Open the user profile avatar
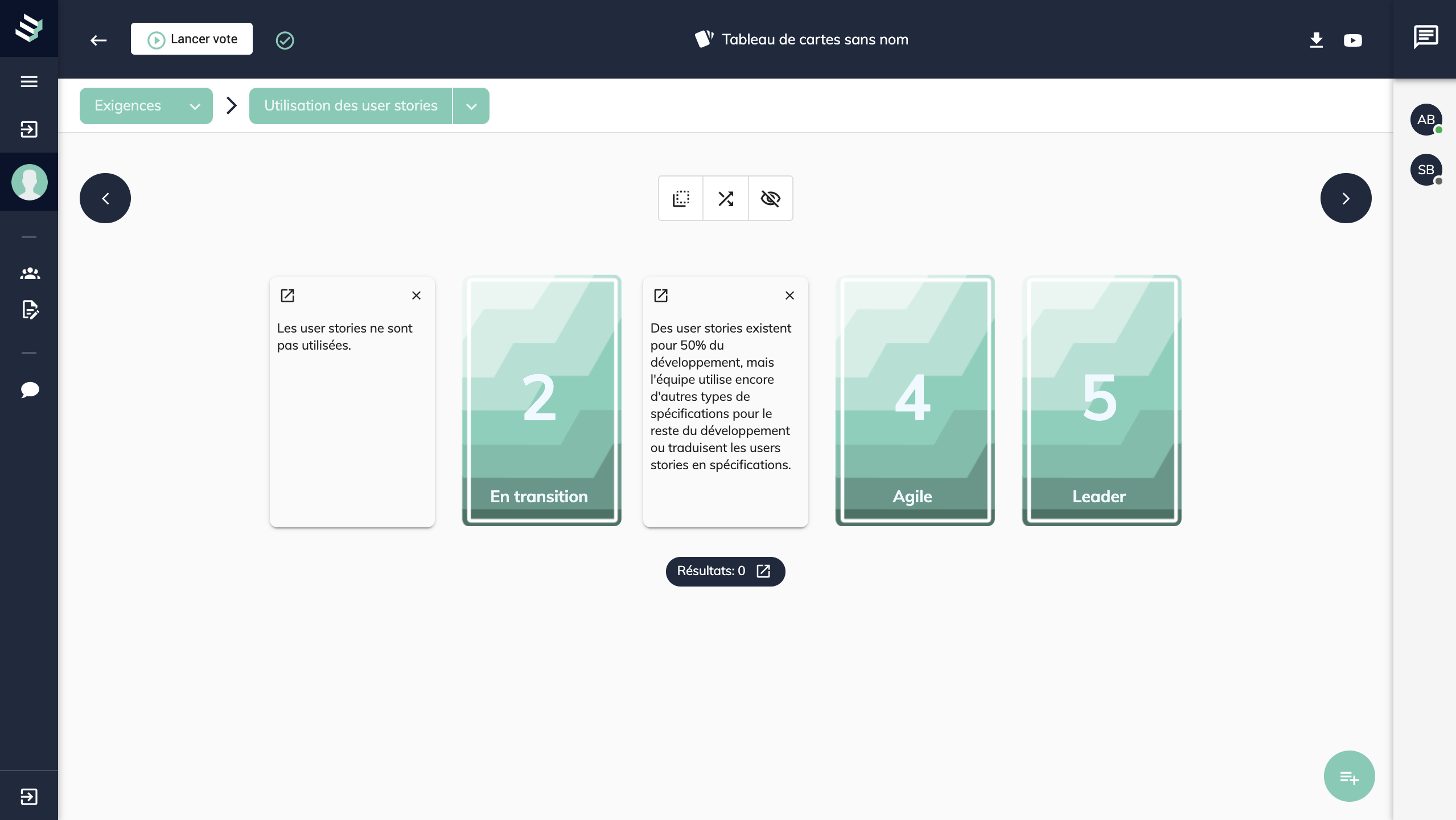 (x=29, y=182)
